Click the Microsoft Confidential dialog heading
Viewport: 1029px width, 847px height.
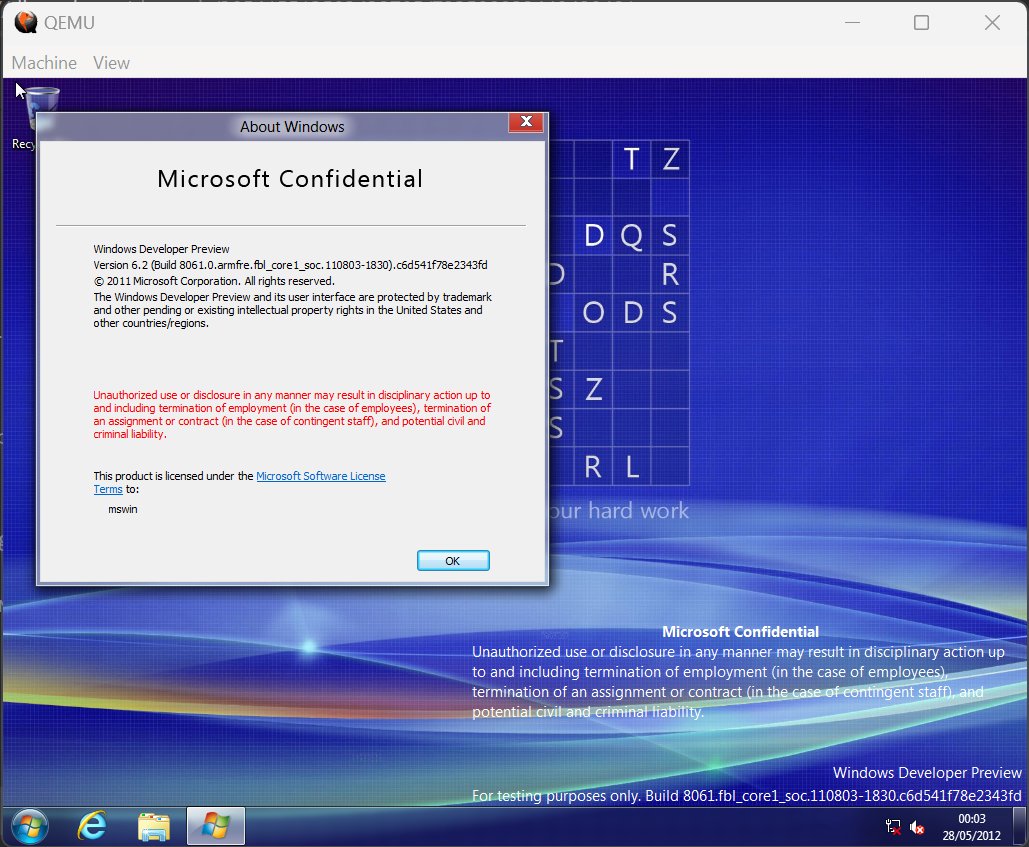pyautogui.click(x=290, y=179)
